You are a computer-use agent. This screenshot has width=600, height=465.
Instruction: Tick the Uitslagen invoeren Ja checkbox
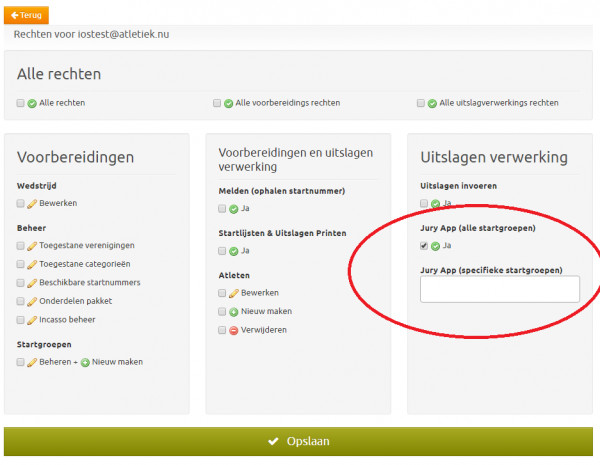[x=424, y=203]
